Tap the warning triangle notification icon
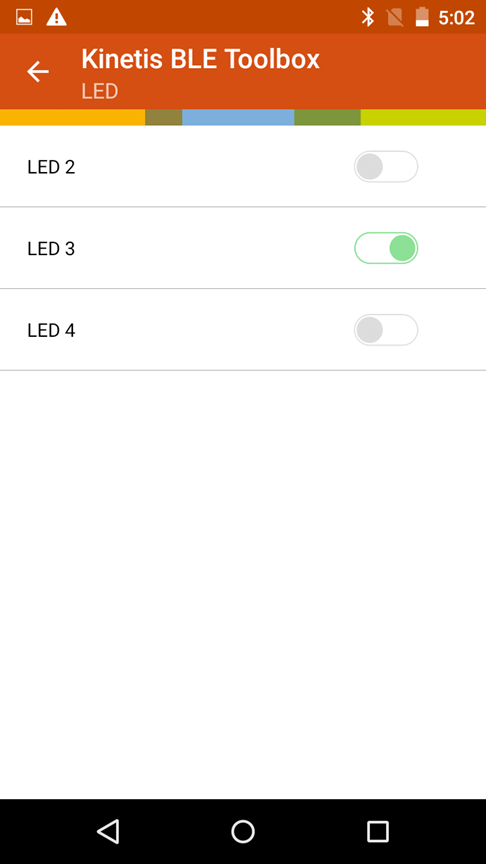This screenshot has width=486, height=864. point(56,17)
